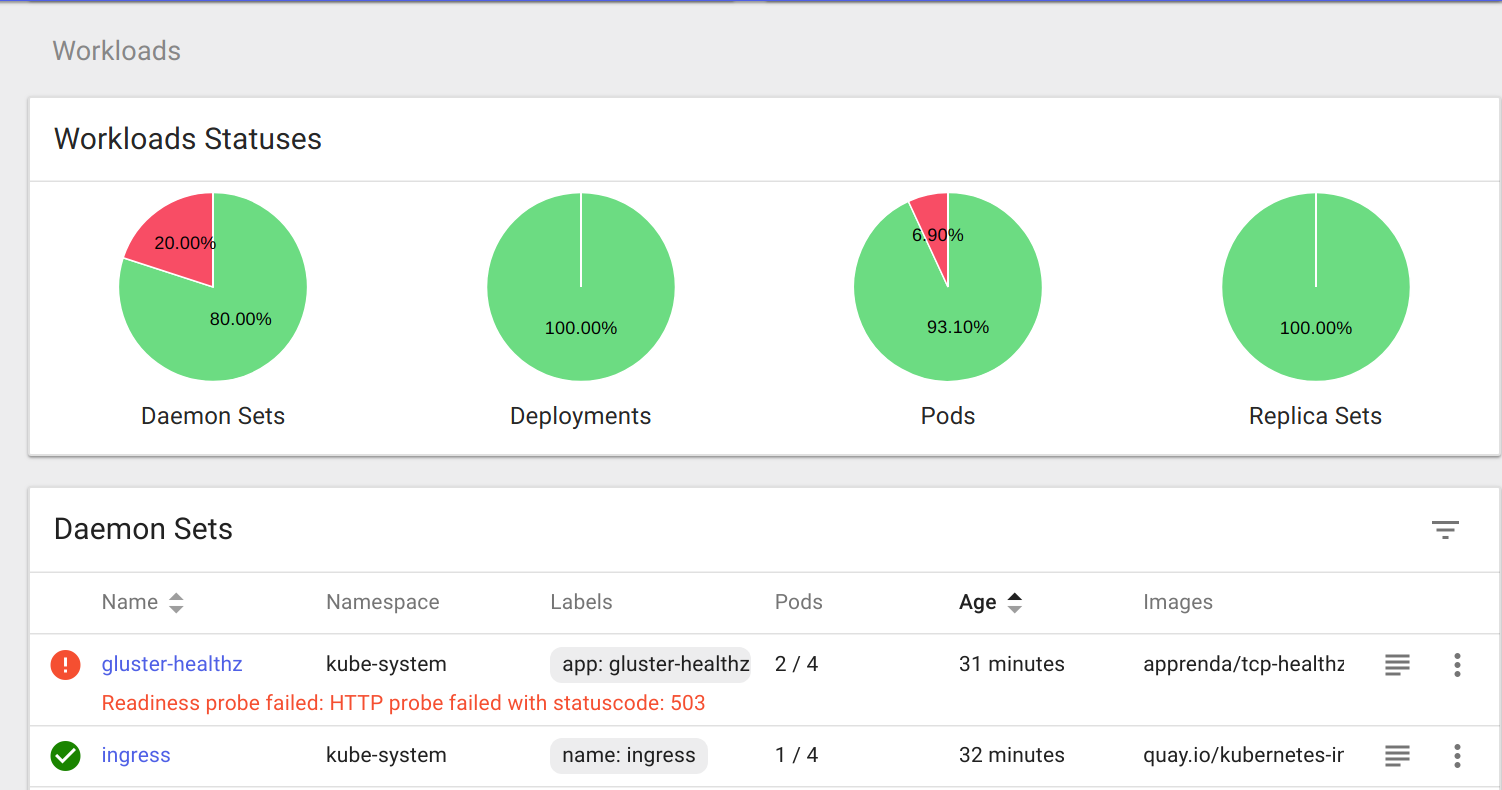
Task: Click the green check status icon of ingress
Action: pyautogui.click(x=65, y=755)
